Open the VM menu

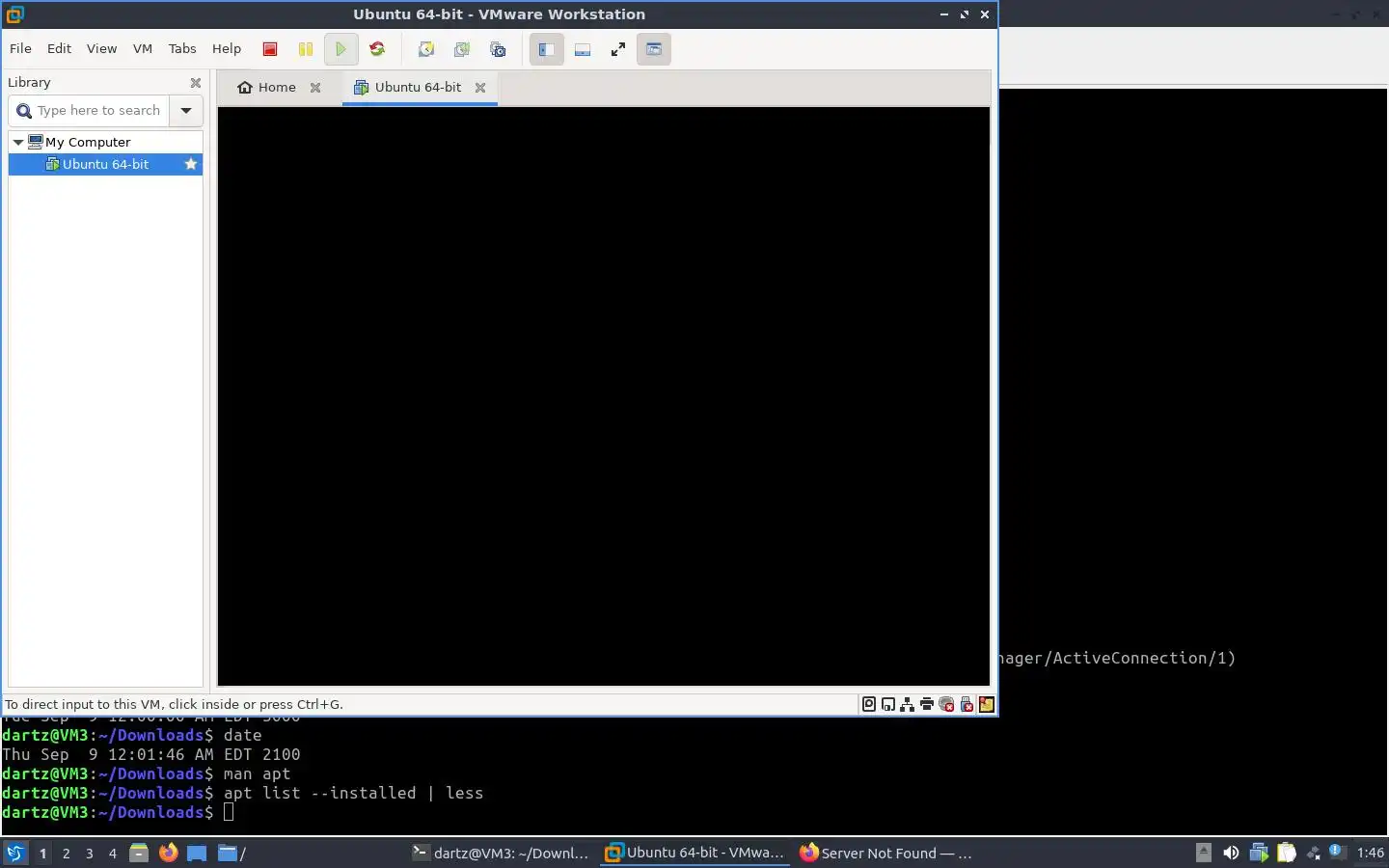pos(143,48)
